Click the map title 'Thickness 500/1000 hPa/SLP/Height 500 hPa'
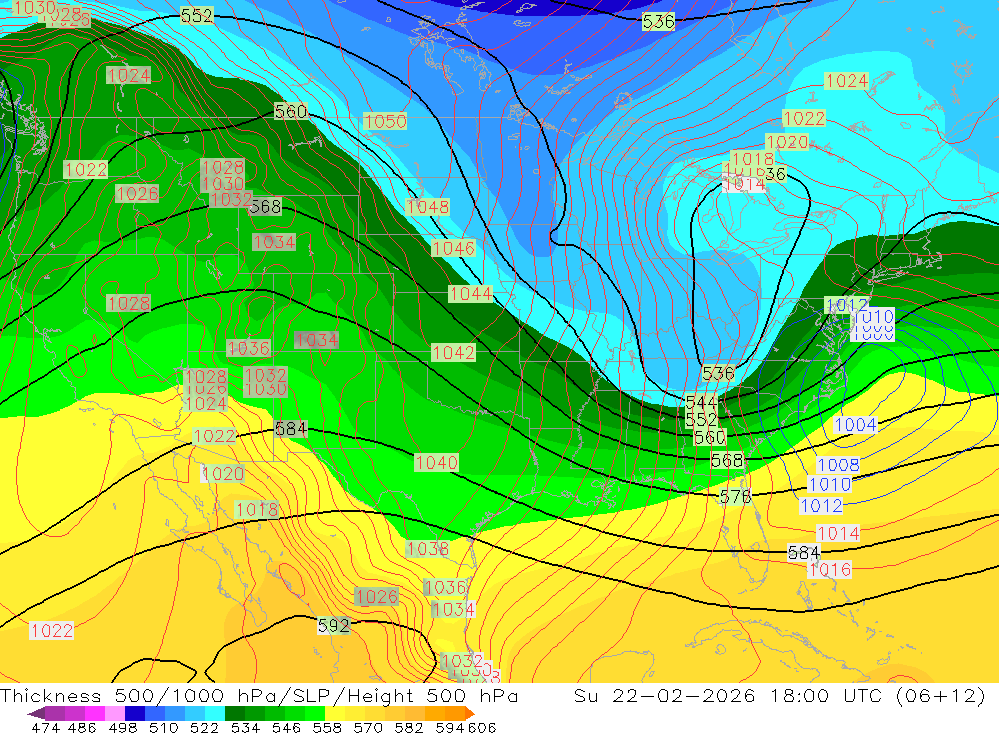The width and height of the screenshot is (1000, 733). tap(259, 695)
